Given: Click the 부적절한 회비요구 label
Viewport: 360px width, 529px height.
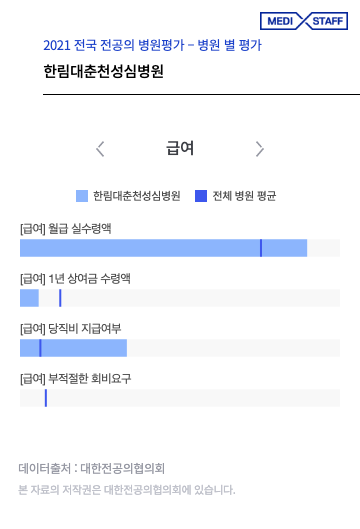Looking at the screenshot, I should tap(76, 379).
